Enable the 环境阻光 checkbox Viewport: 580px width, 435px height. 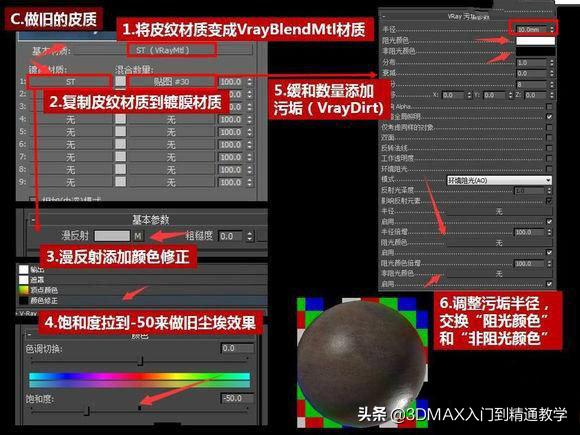point(549,169)
